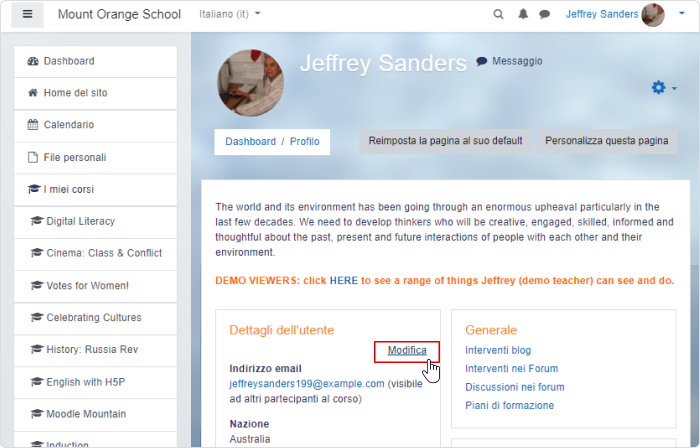Click the Nazione label

[x=249, y=424]
